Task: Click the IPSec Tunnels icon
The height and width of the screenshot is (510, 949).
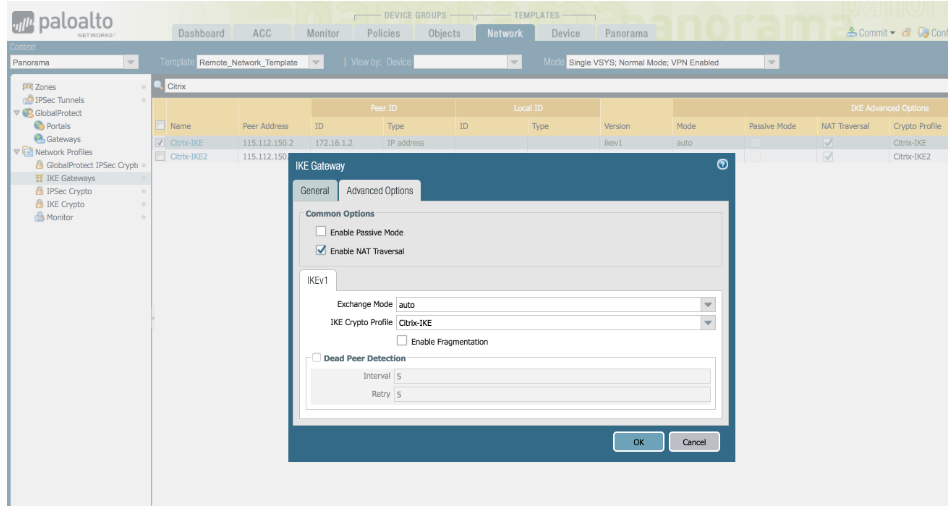Action: (x=28, y=100)
